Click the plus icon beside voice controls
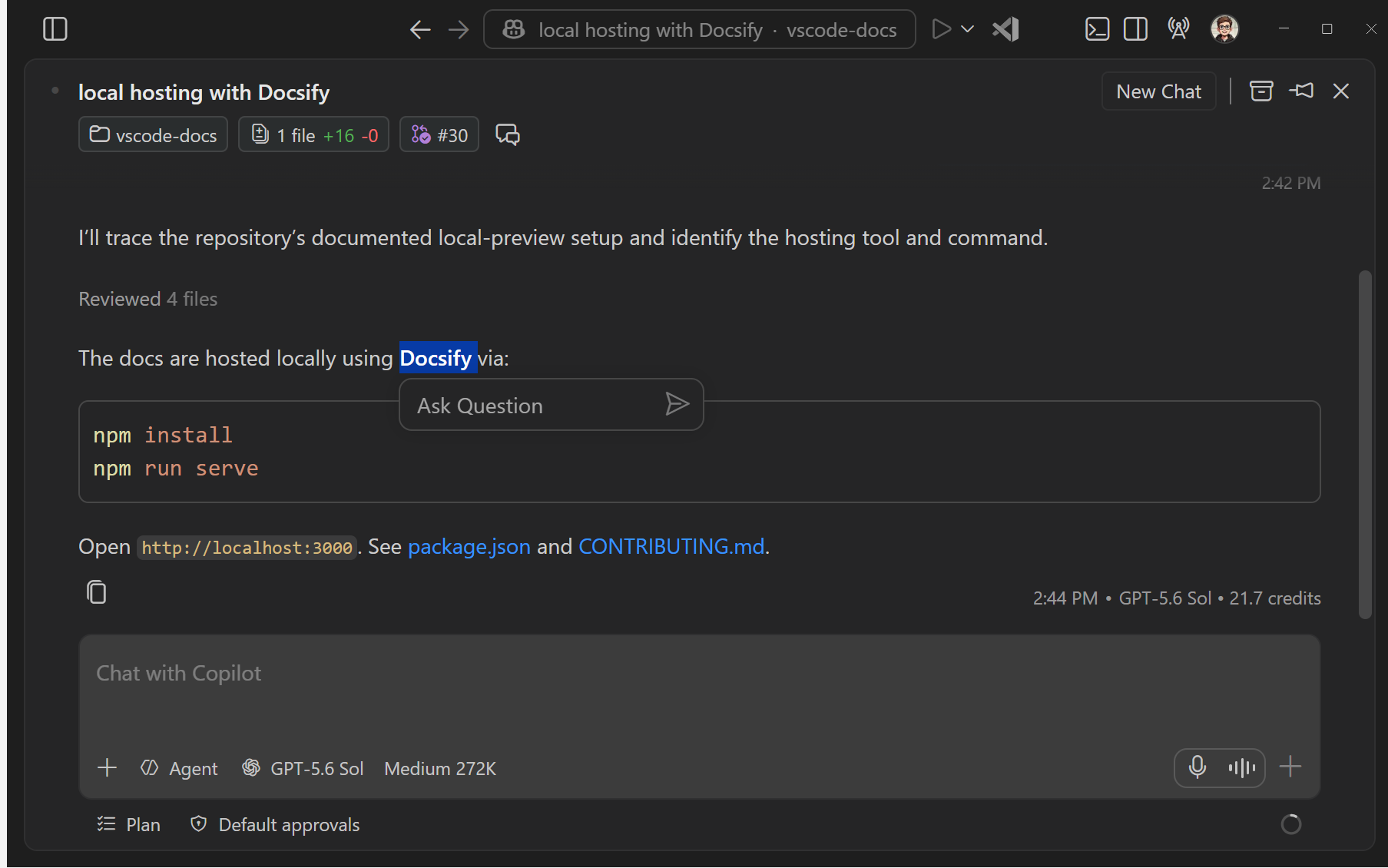The width and height of the screenshot is (1388, 868). tap(1290, 766)
